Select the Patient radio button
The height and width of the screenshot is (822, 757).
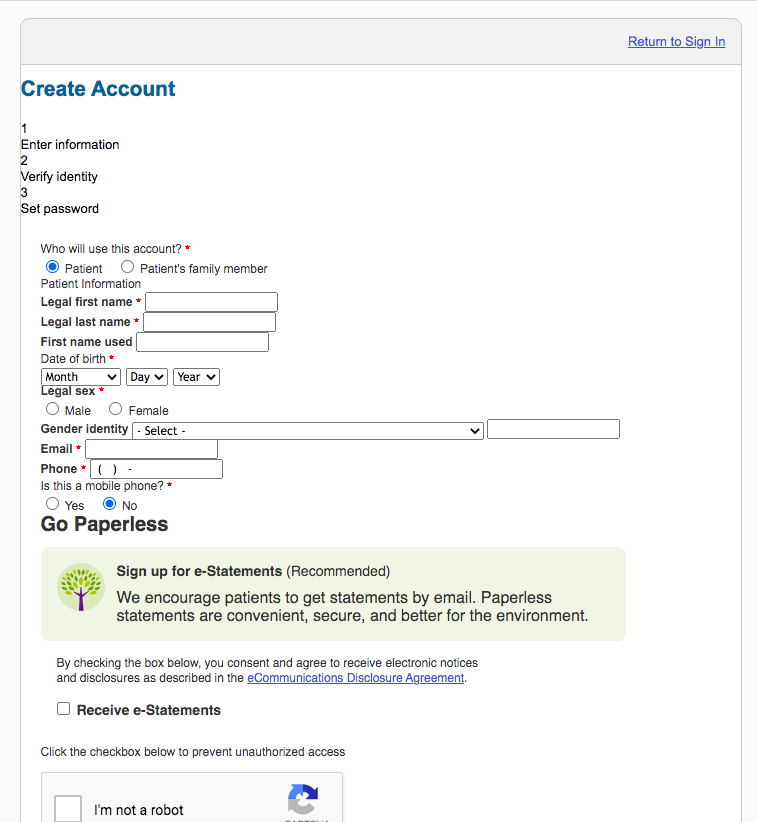click(x=53, y=267)
